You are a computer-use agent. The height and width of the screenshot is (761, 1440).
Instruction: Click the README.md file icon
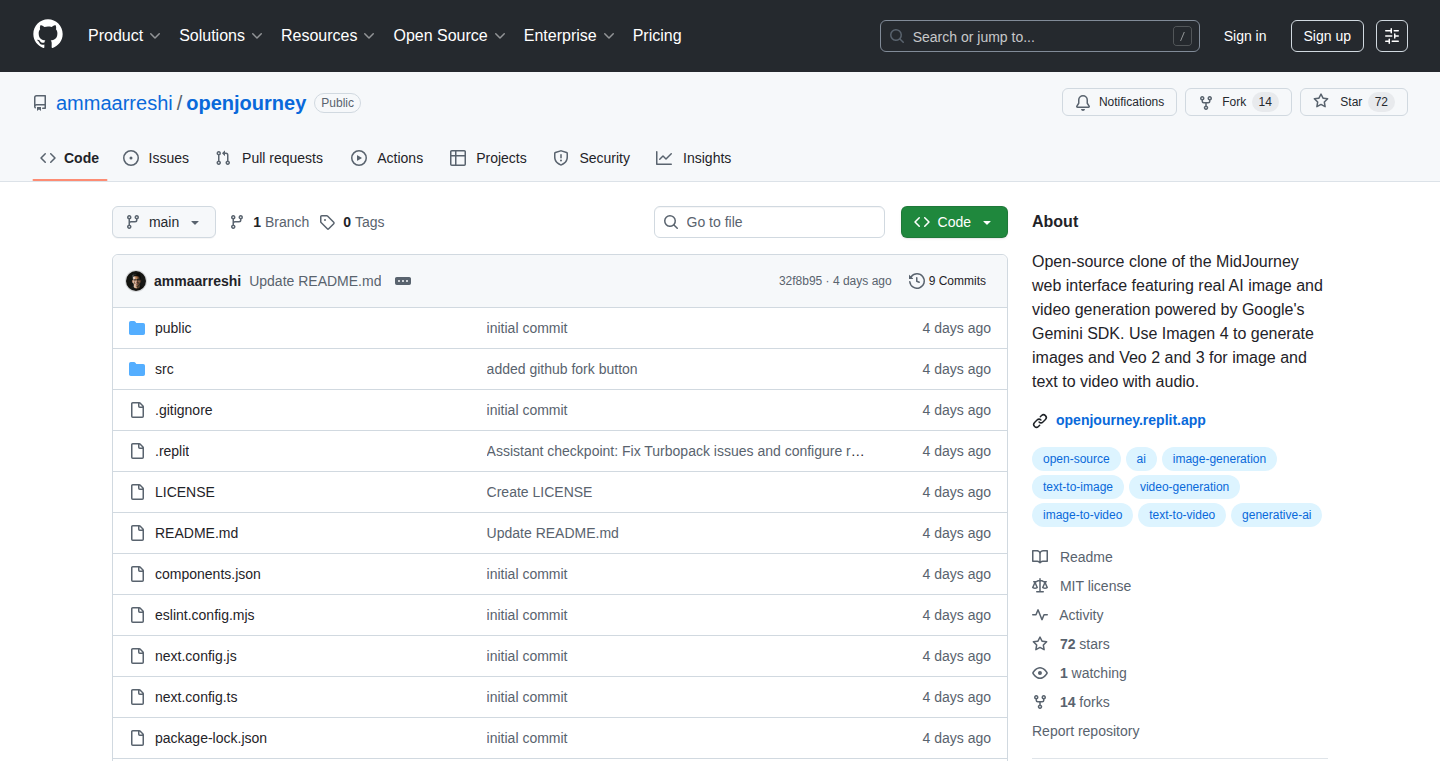[137, 533]
